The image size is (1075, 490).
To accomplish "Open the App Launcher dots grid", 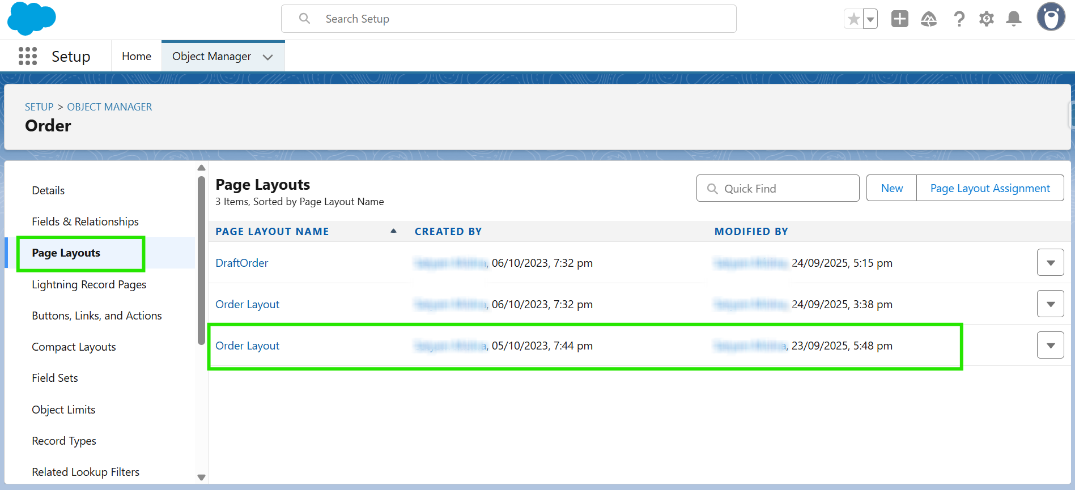I will pyautogui.click(x=27, y=56).
